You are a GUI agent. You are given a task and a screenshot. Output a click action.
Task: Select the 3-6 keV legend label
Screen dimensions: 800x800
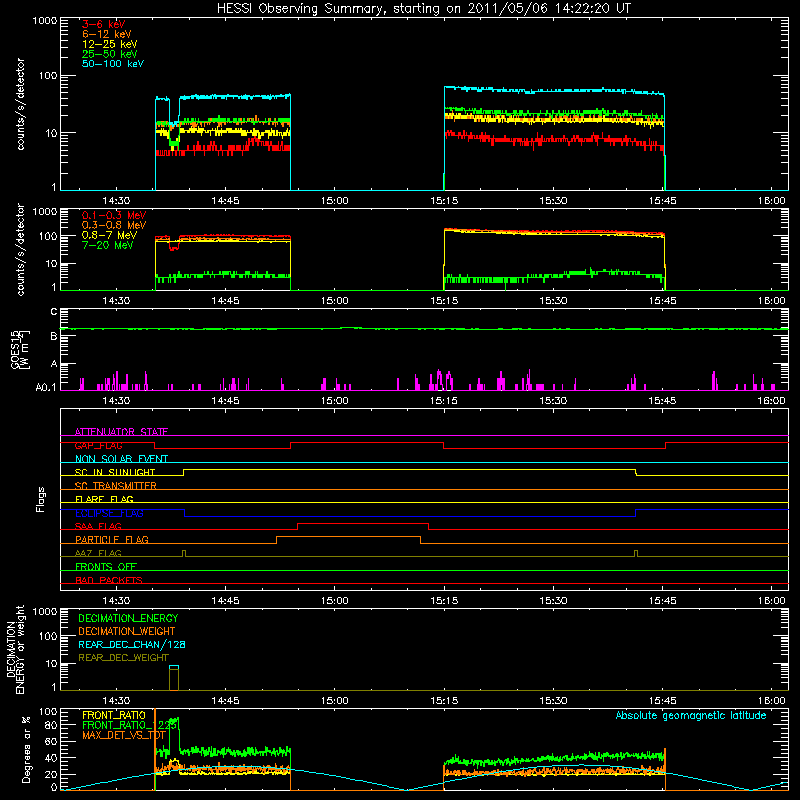(x=103, y=24)
